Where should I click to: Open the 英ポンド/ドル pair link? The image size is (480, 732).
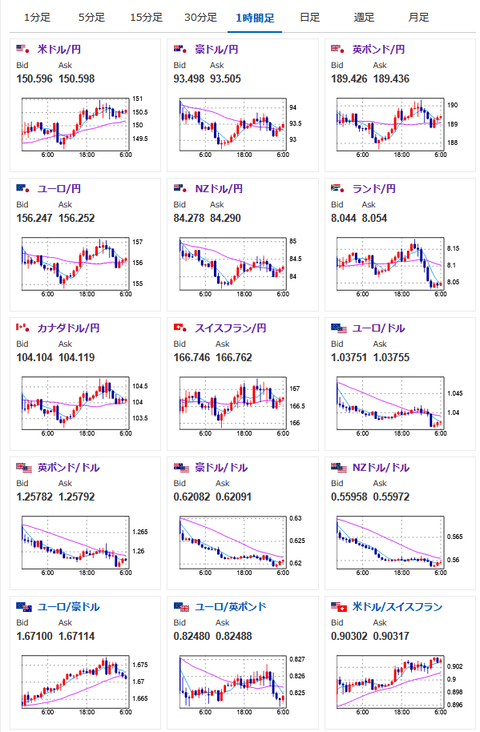coord(69,467)
